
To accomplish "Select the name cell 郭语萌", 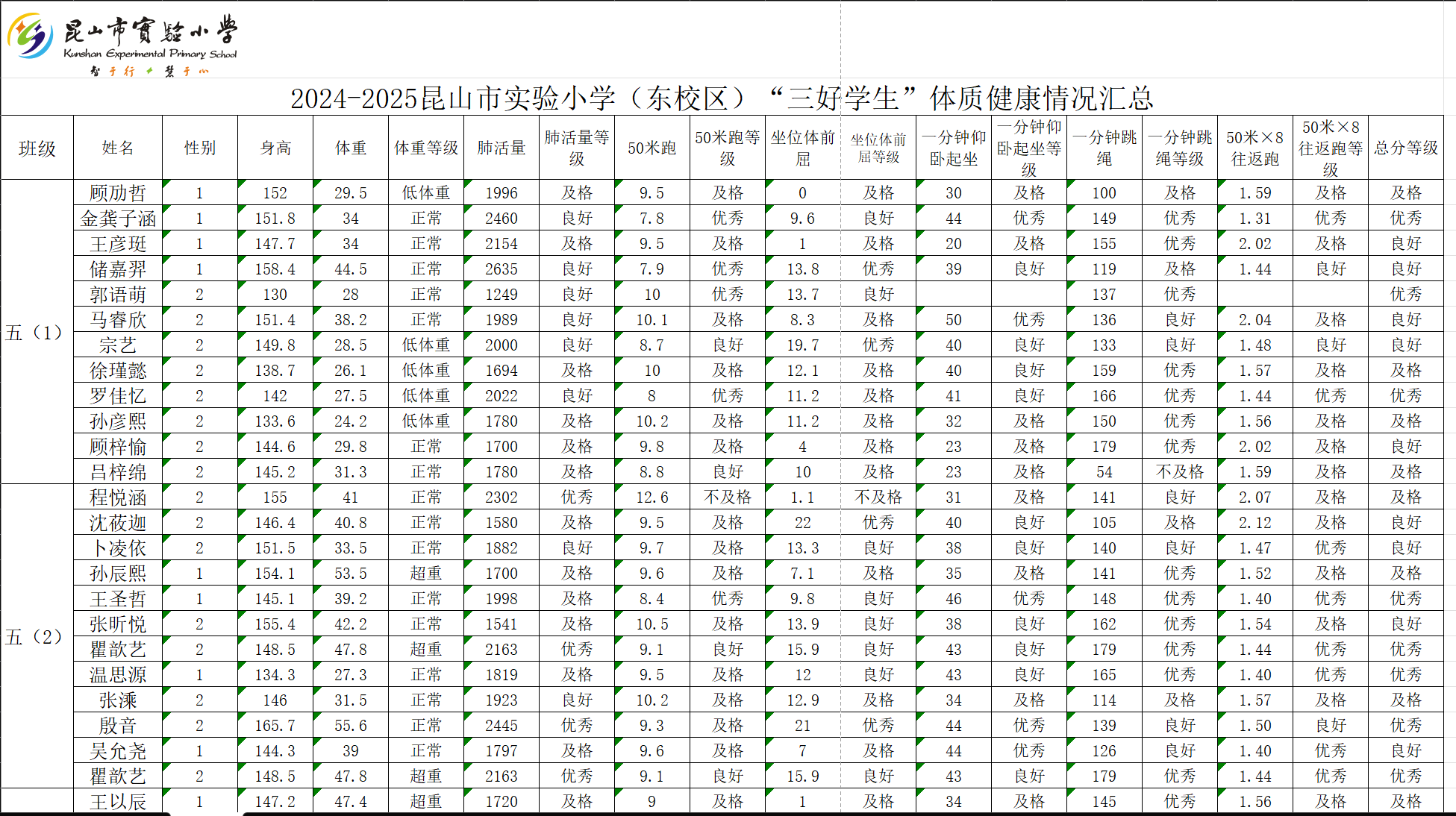I will [x=118, y=295].
